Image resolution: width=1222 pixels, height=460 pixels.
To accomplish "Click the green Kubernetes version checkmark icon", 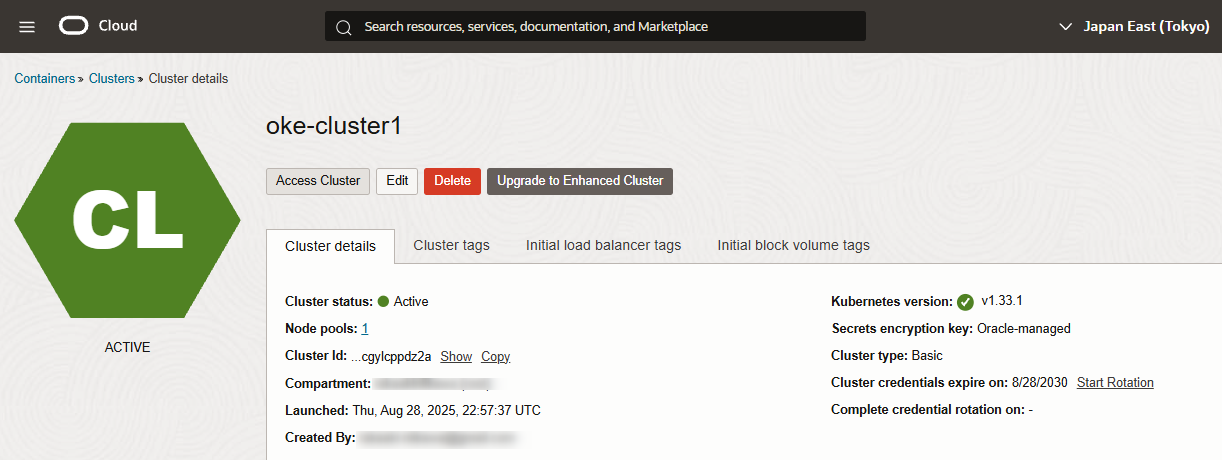I will [965, 302].
